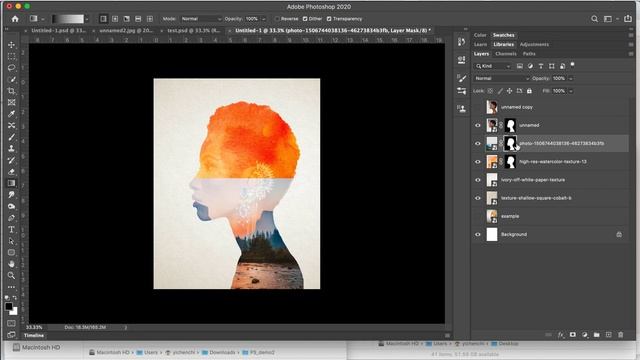Select the Eraser tool

tap(11, 171)
